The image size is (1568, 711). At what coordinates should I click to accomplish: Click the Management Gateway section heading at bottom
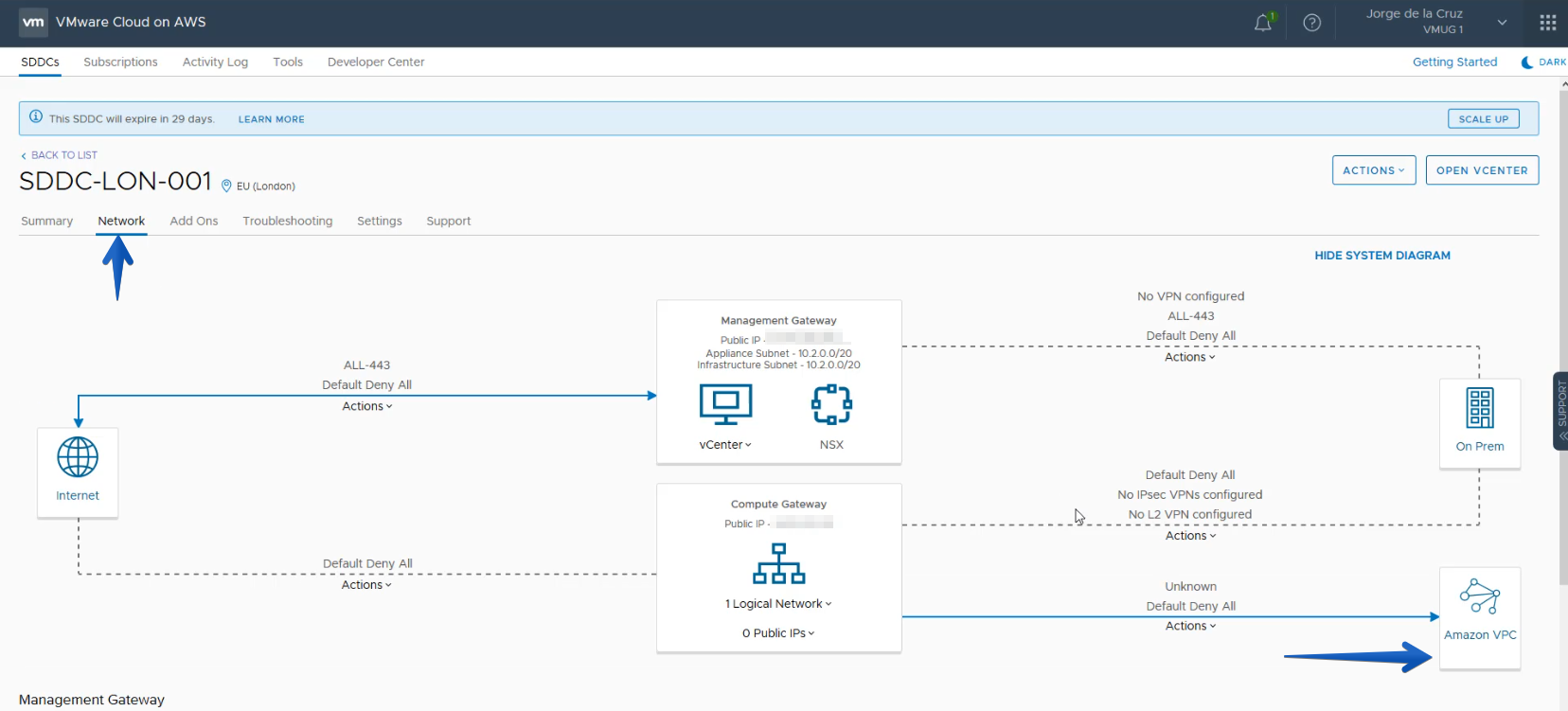[x=92, y=700]
